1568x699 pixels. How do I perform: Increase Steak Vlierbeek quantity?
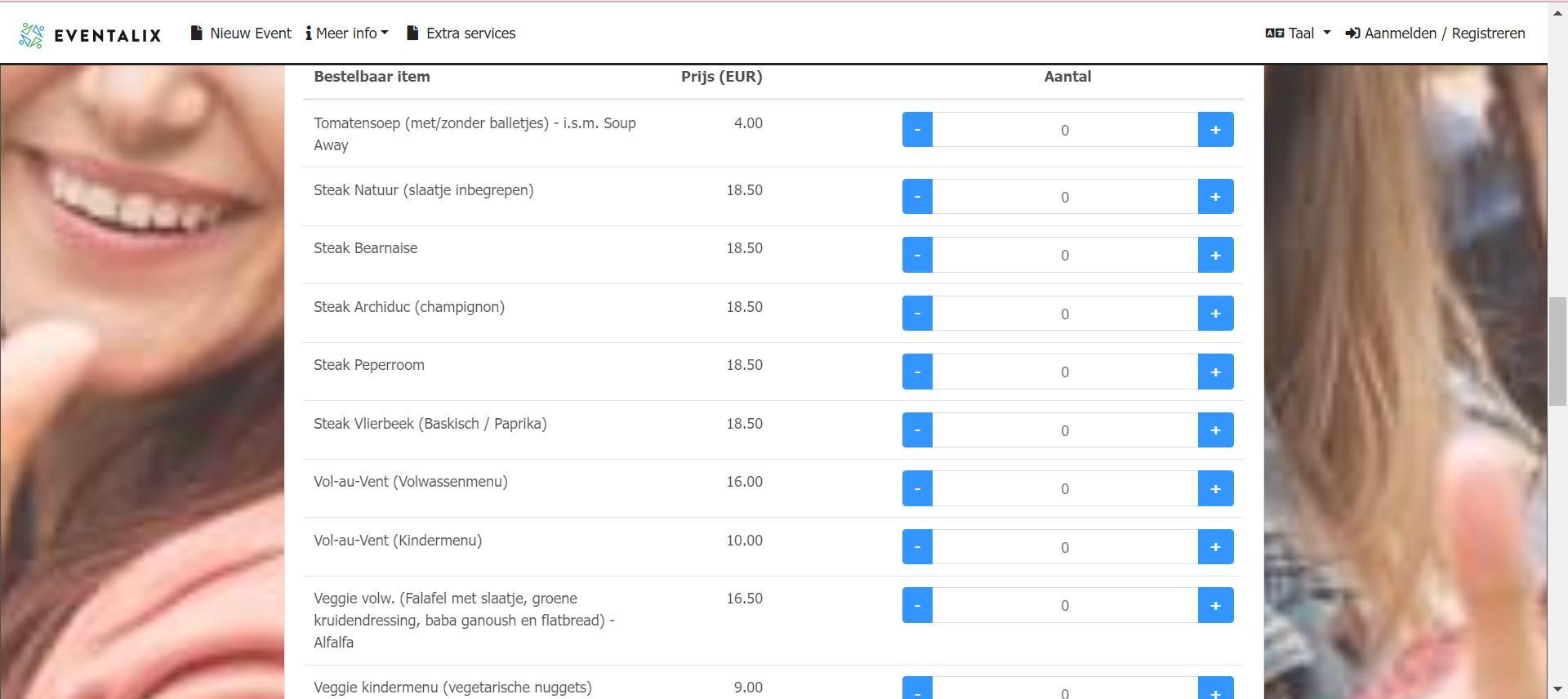coord(1215,430)
